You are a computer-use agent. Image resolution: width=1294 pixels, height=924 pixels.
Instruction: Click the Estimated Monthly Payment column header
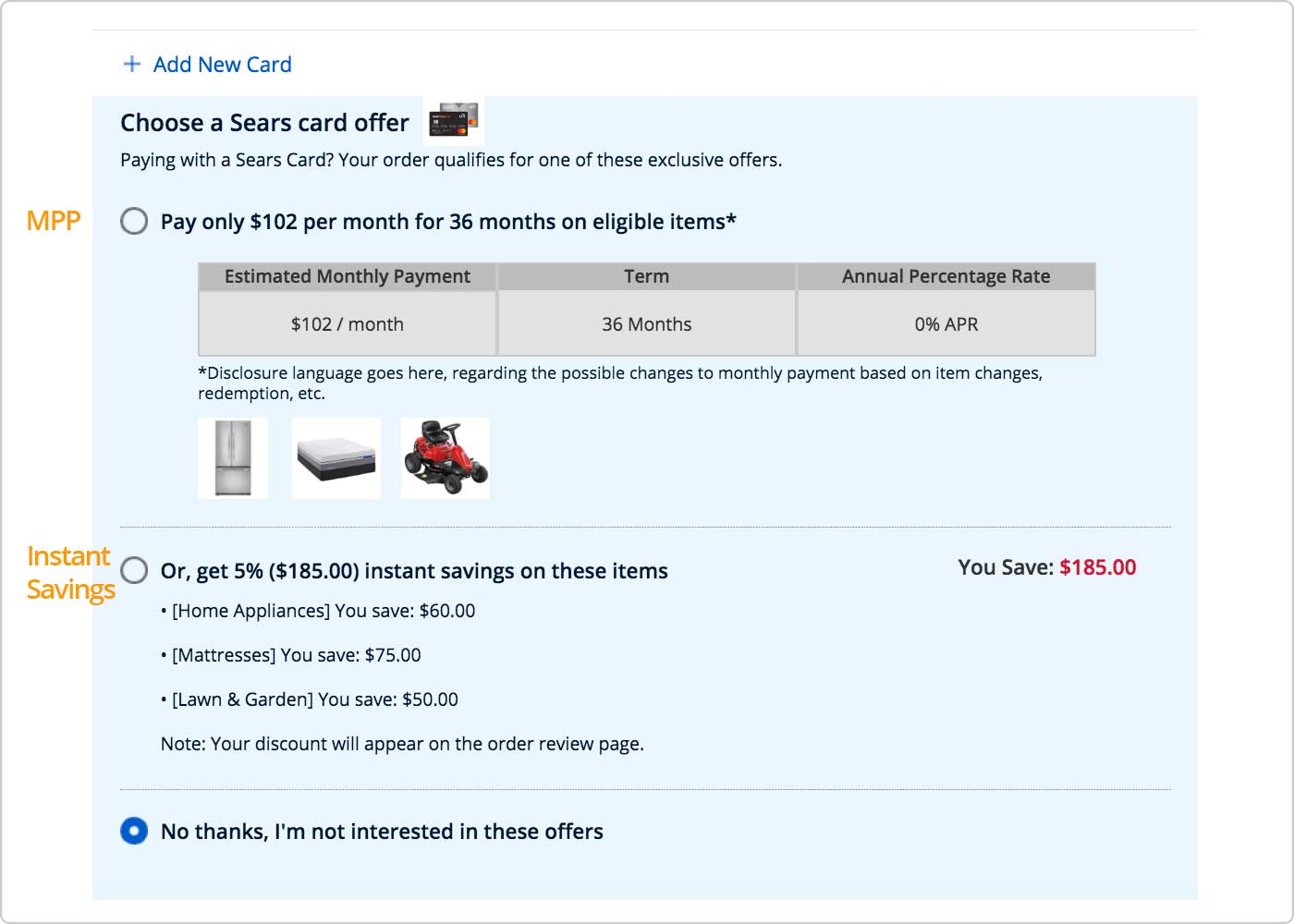click(348, 276)
